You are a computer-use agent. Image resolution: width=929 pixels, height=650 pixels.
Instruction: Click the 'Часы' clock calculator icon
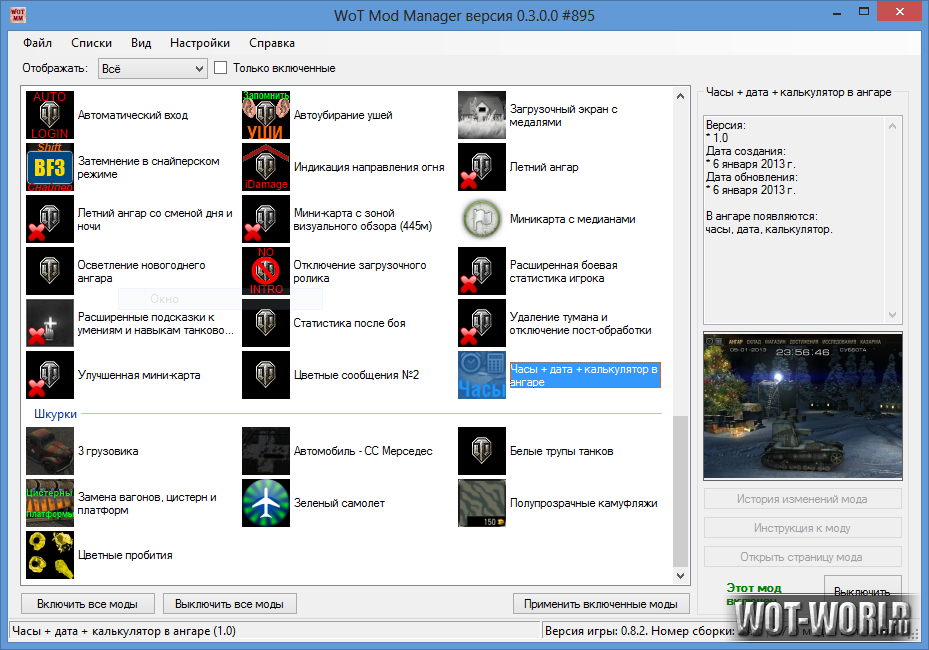coord(482,375)
